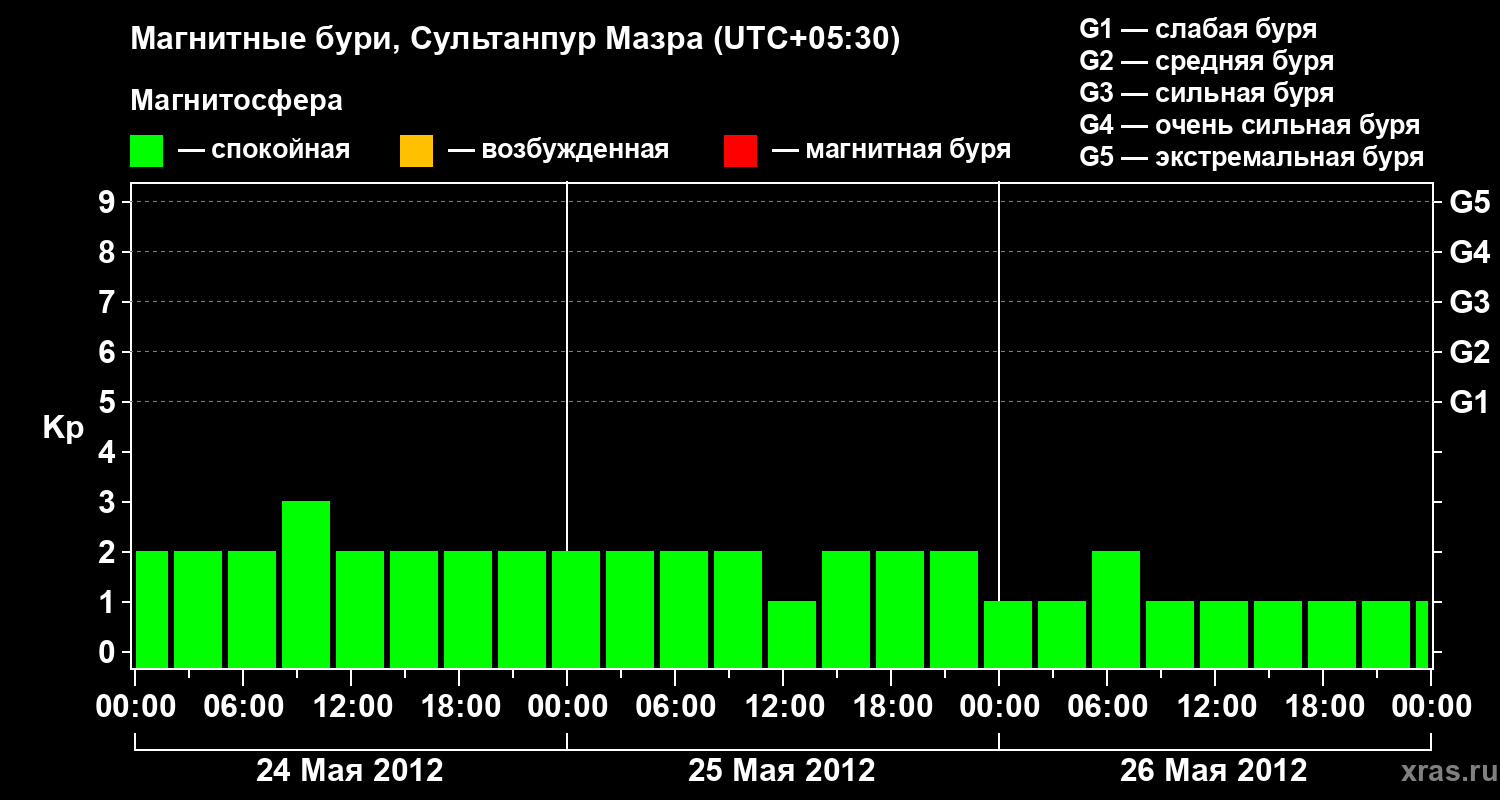Click the '18:00' time label under 24 May

point(459,706)
